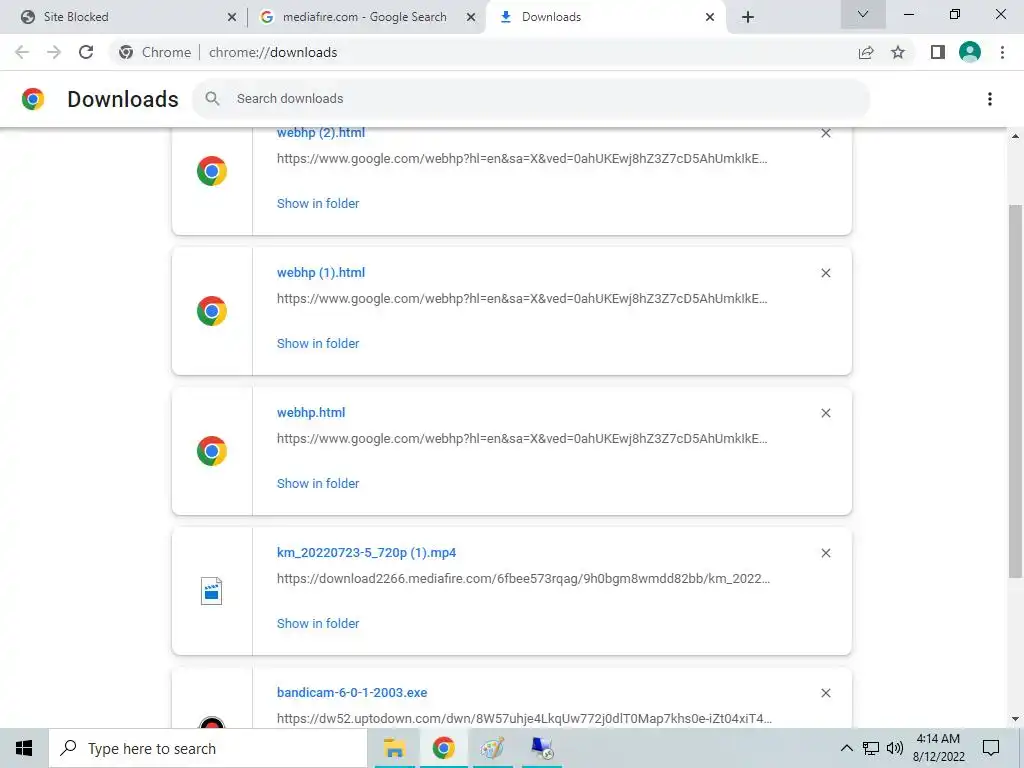Open the notification center icon
The image size is (1024, 768).
[991, 748]
